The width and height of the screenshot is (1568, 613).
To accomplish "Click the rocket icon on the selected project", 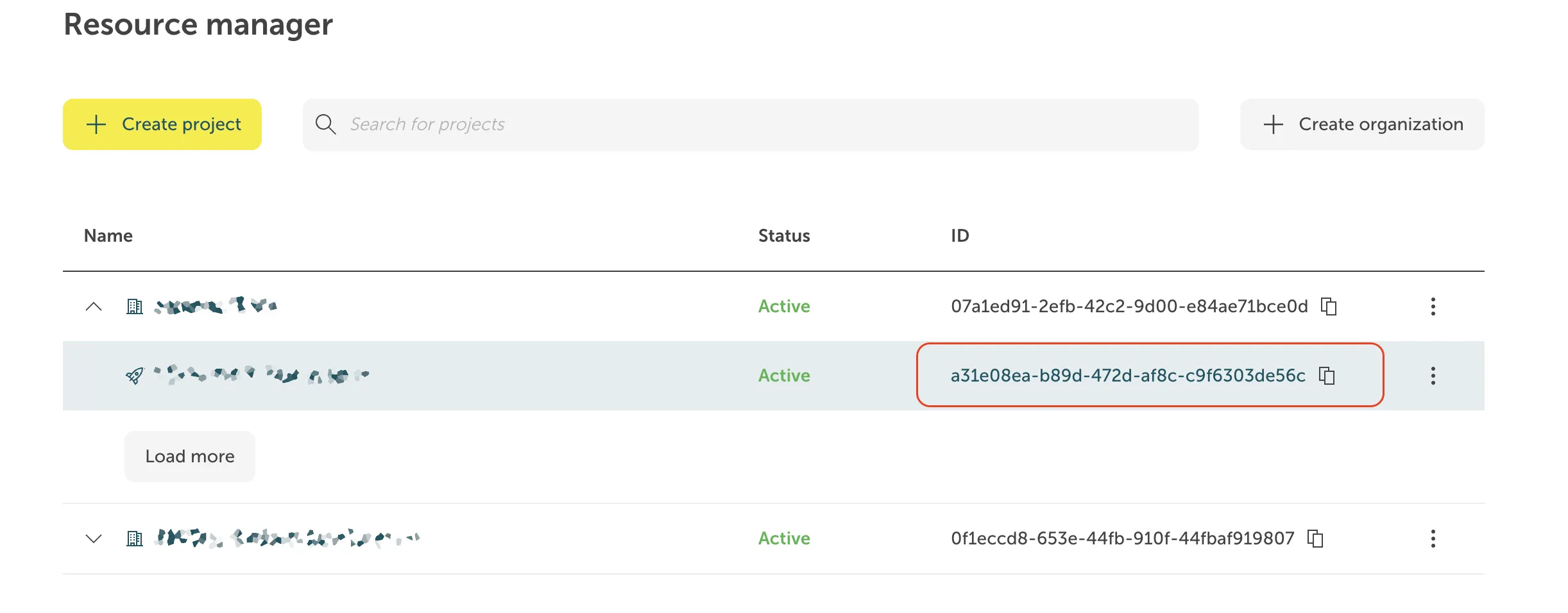I will tap(133, 376).
